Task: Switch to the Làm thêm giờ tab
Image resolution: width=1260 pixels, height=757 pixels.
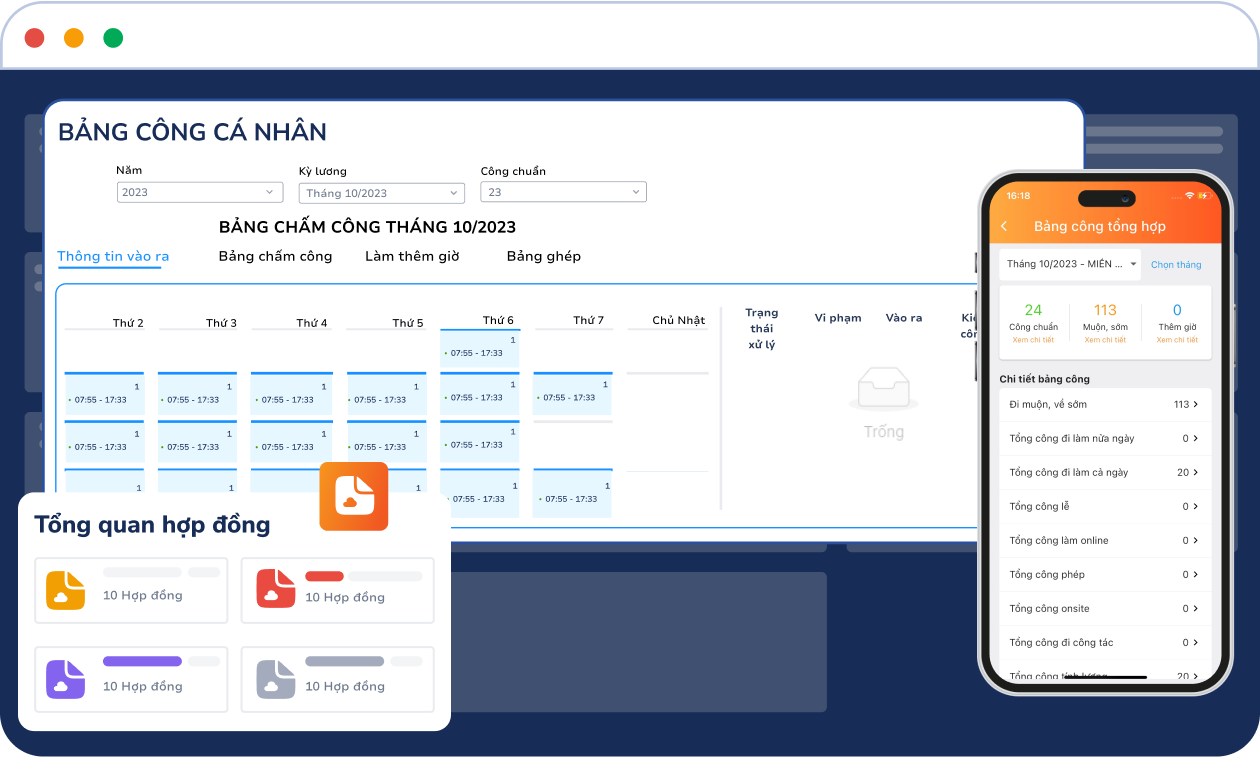Action: click(412, 256)
